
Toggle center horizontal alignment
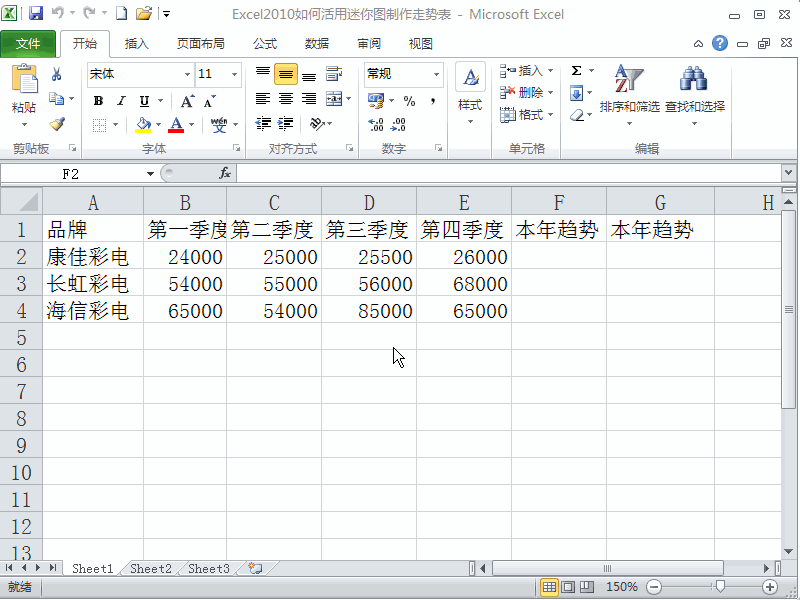click(286, 99)
